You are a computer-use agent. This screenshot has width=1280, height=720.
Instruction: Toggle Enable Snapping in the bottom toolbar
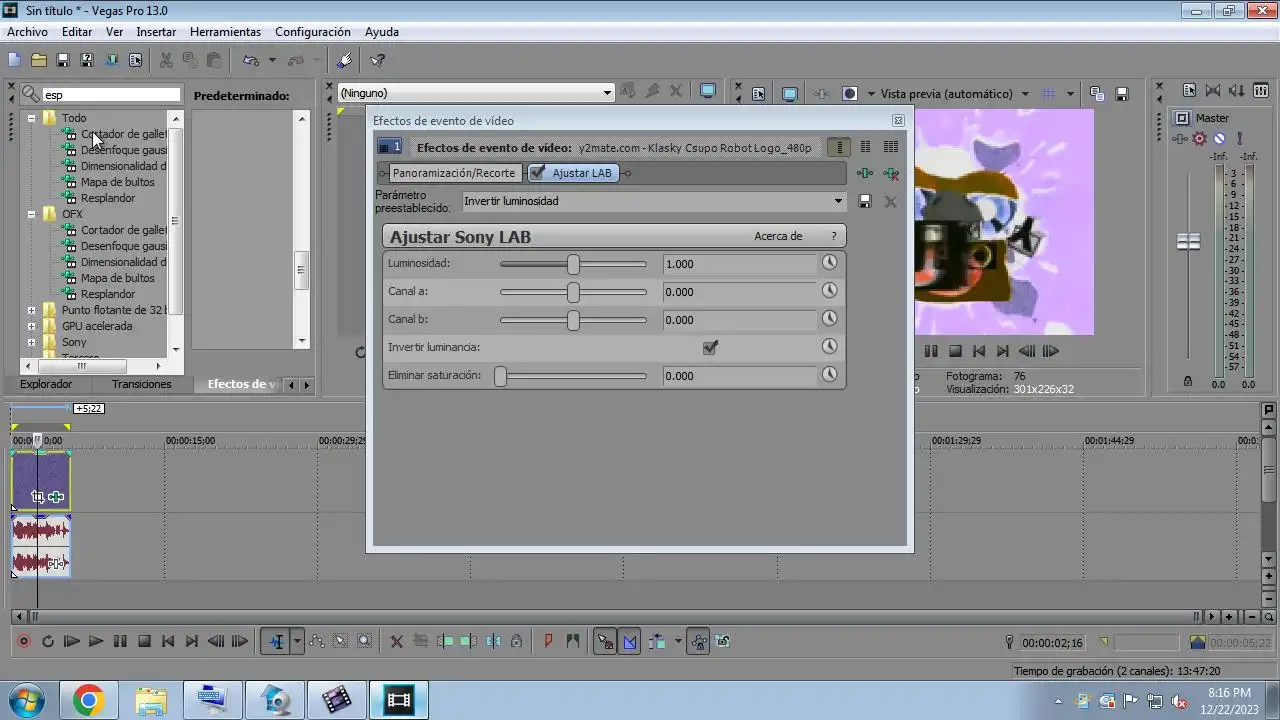[605, 642]
